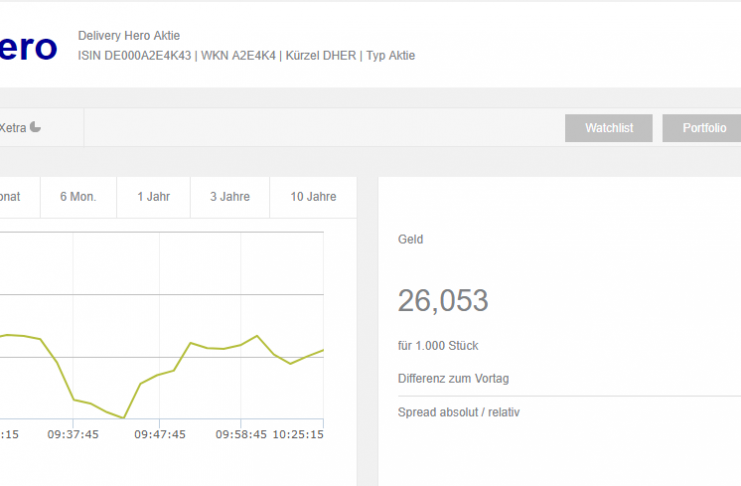Viewport: 741px width, 486px height.
Task: Click the 09:58:45 time axis label
Action: (241, 434)
